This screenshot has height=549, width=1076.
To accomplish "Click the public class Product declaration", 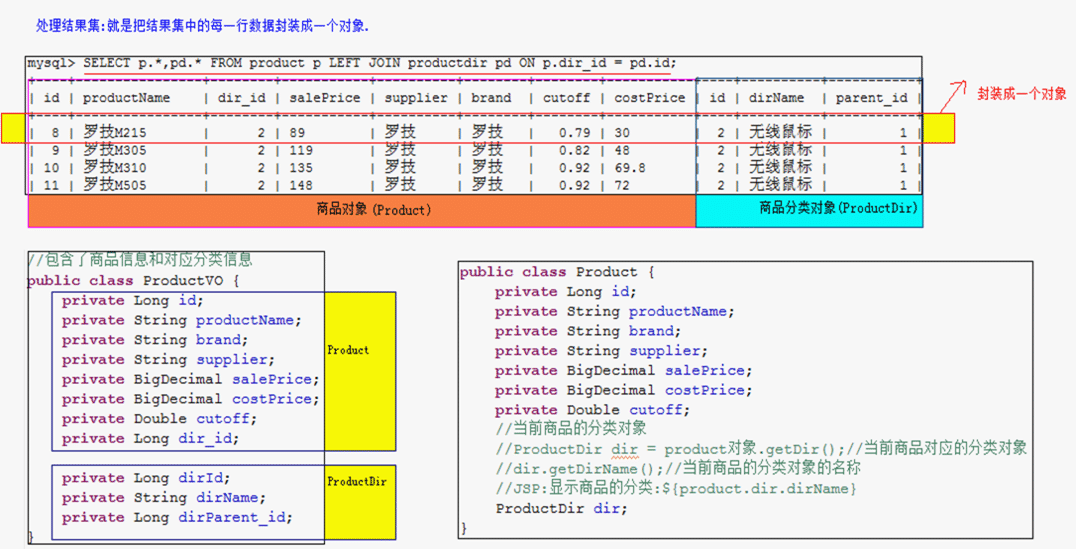I will pos(556,272).
